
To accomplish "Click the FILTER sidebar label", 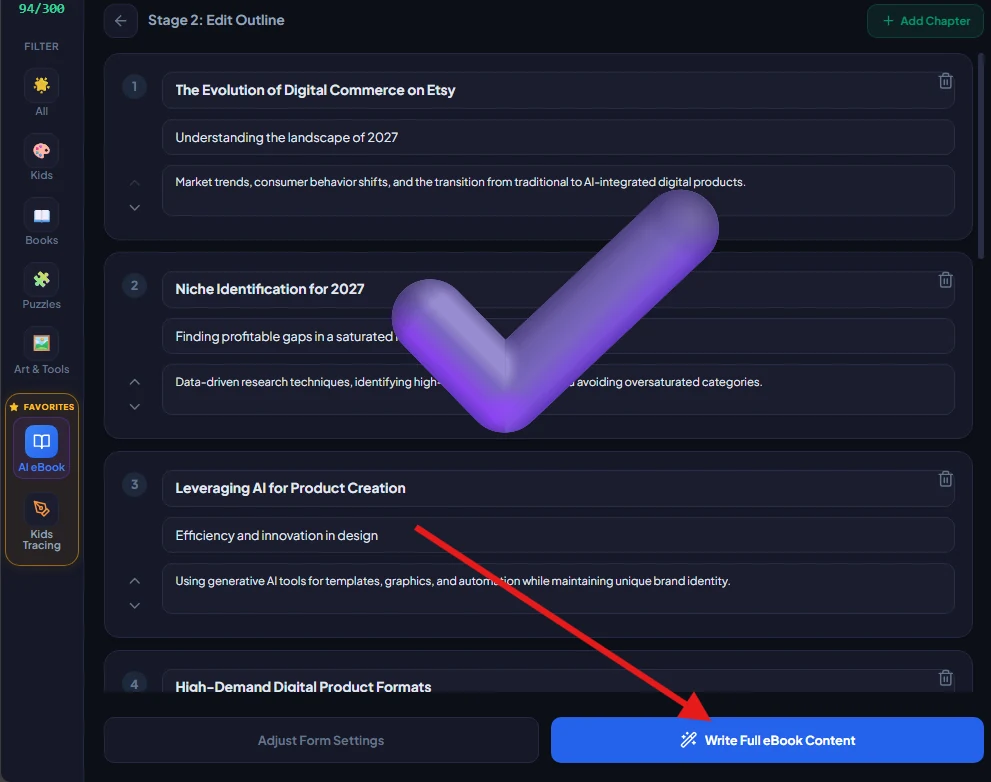I will click(x=42, y=47).
